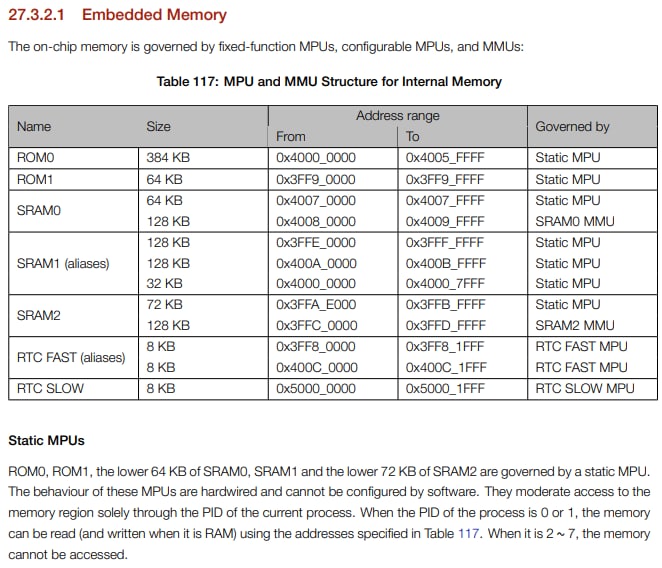
Task: Click the 384 KB size cell
Action: coord(167,157)
